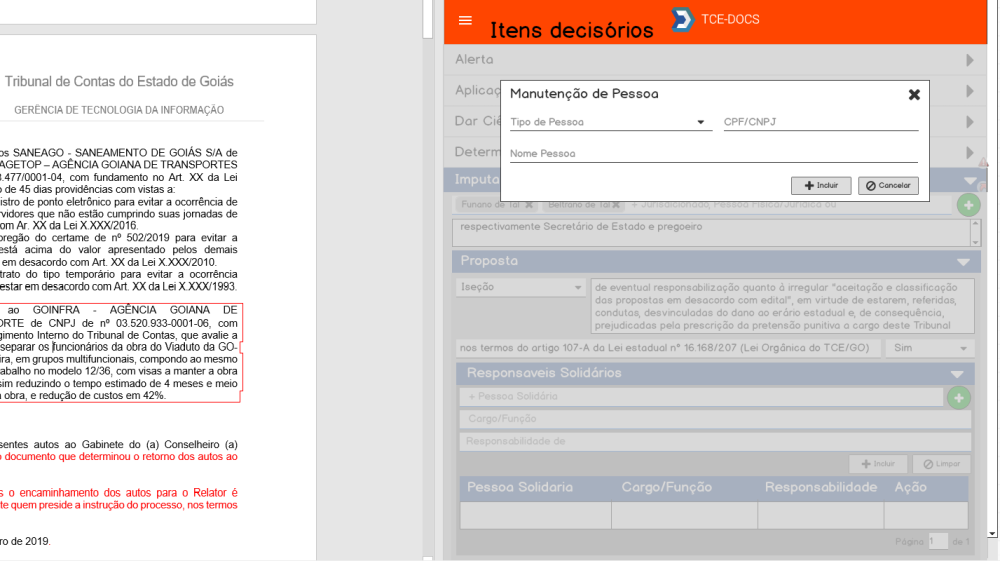This screenshot has width=1000, height=561.
Task: Collapse the Responsaveis Solidários section
Action: pos(956,374)
